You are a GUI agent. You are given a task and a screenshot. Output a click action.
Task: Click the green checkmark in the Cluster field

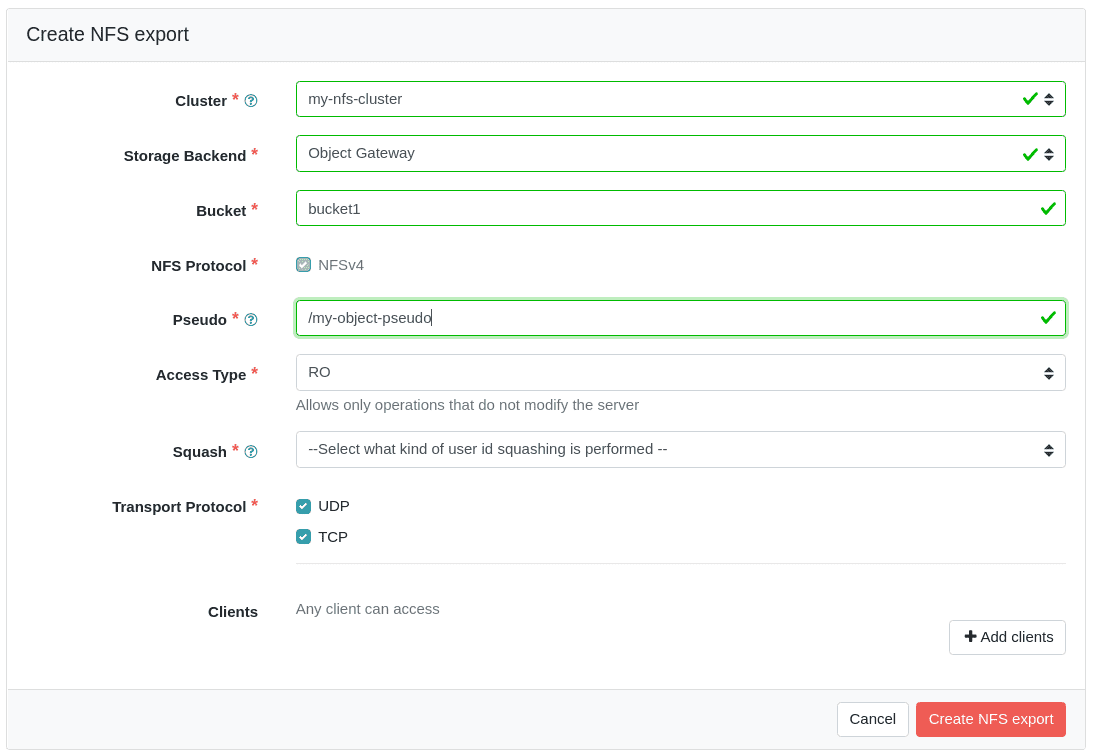[x=1030, y=99]
